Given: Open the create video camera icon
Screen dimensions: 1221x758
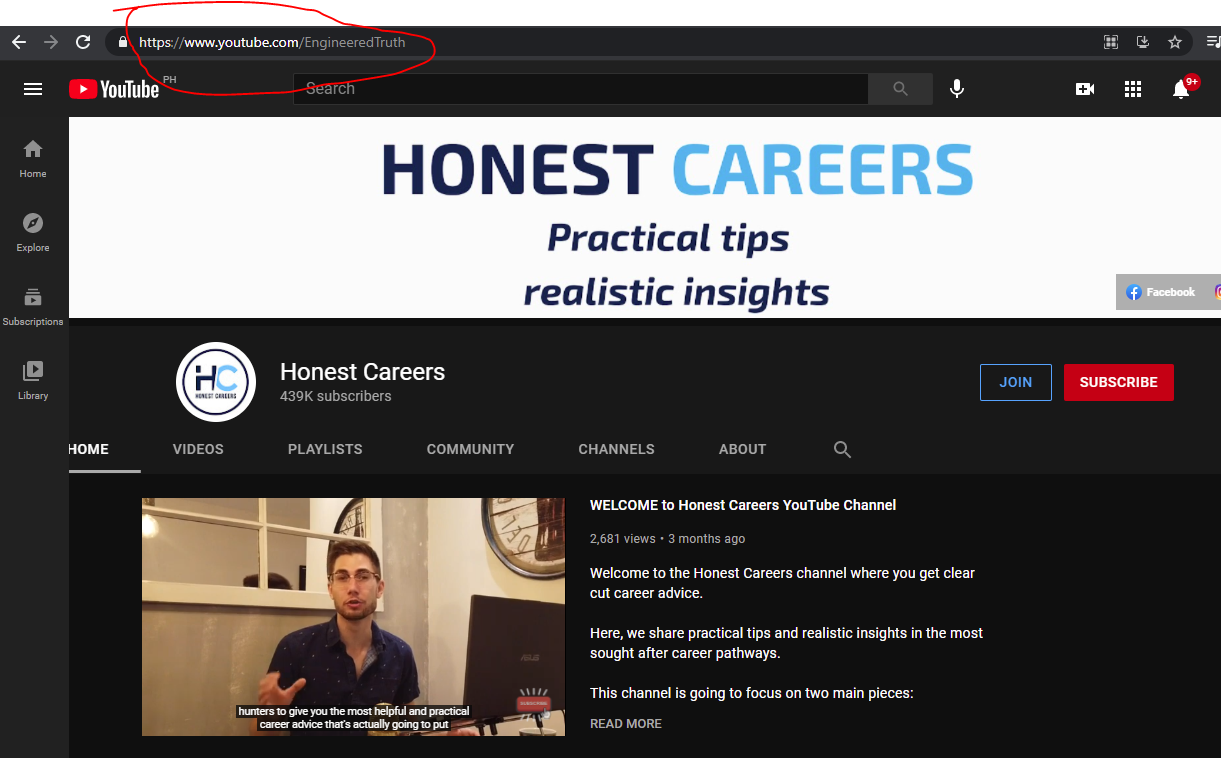Looking at the screenshot, I should pos(1085,89).
